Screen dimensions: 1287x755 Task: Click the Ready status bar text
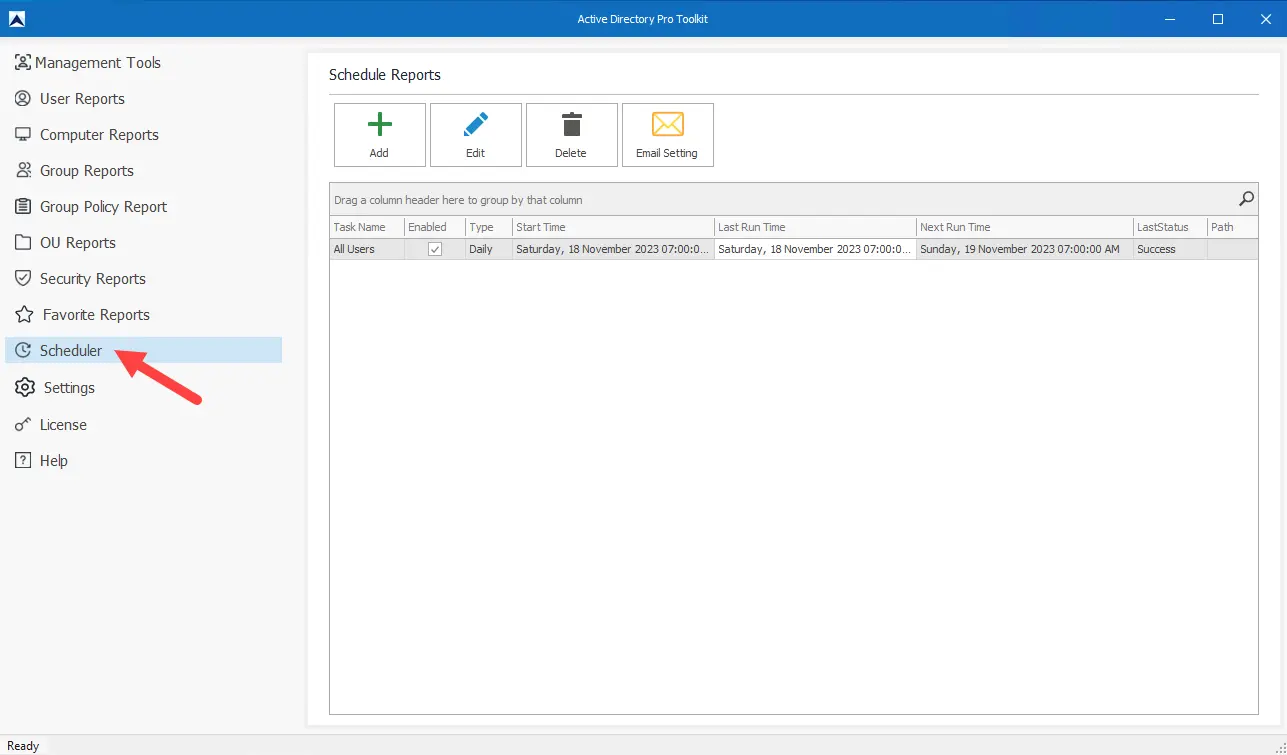23,746
